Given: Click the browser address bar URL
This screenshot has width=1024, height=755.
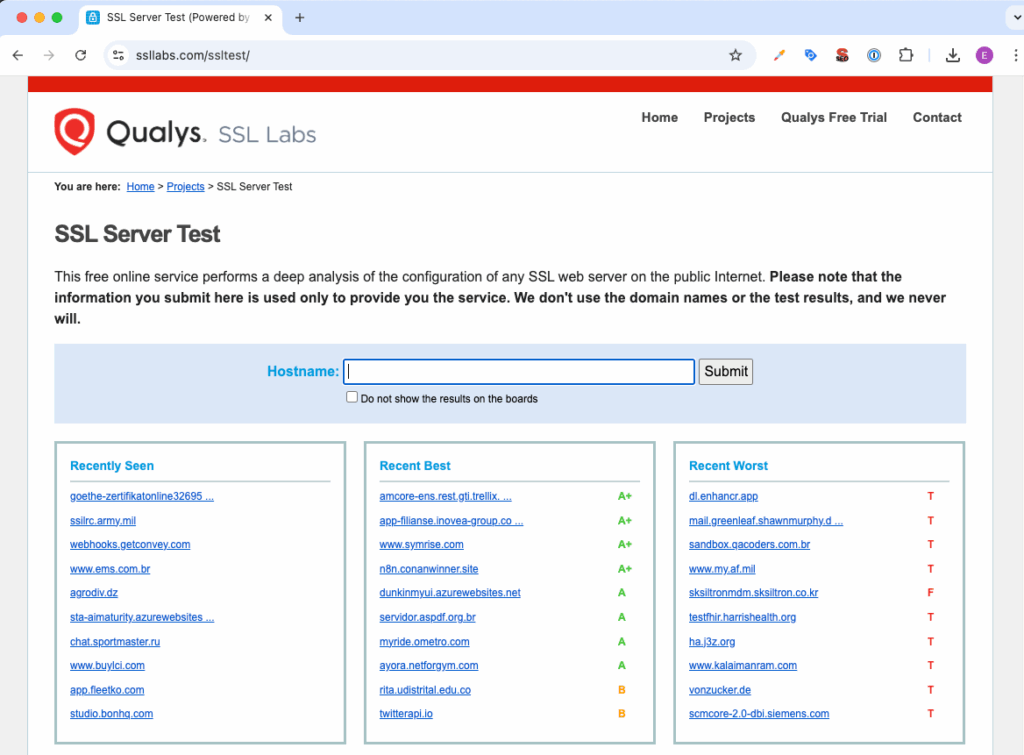Looking at the screenshot, I should 193,56.
